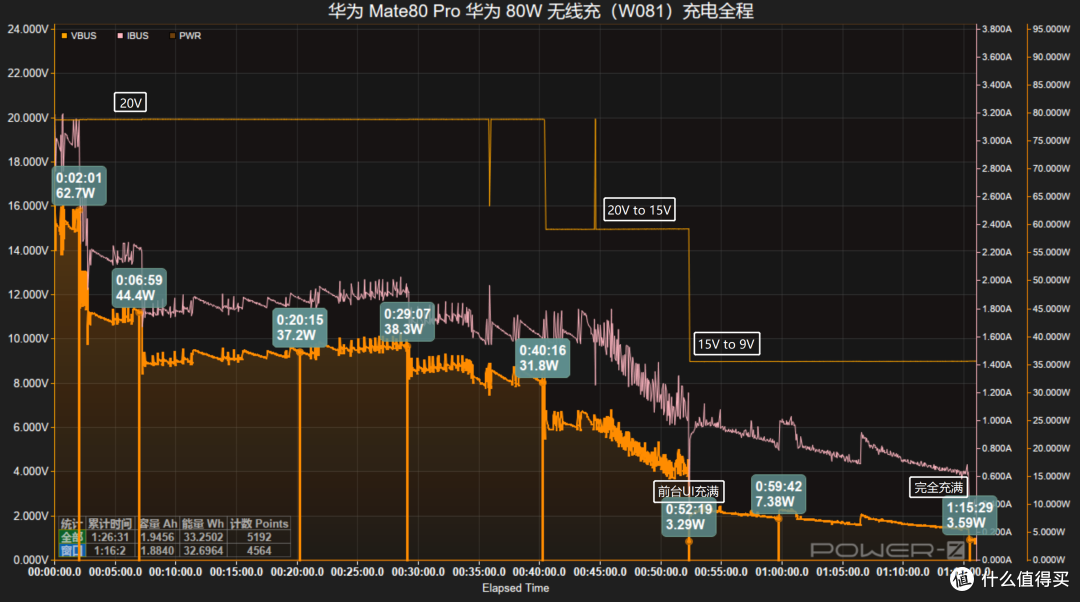This screenshot has width=1080, height=602.
Task: Toggle the VBUS legend entry
Action: click(79, 36)
